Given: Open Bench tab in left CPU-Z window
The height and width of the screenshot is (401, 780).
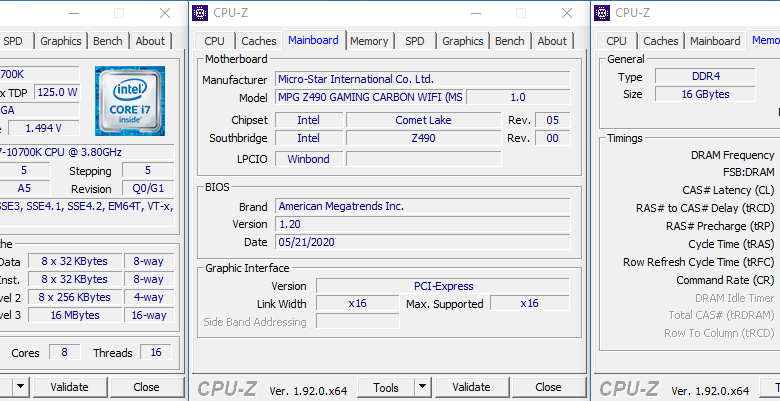Looking at the screenshot, I should click(x=108, y=41).
